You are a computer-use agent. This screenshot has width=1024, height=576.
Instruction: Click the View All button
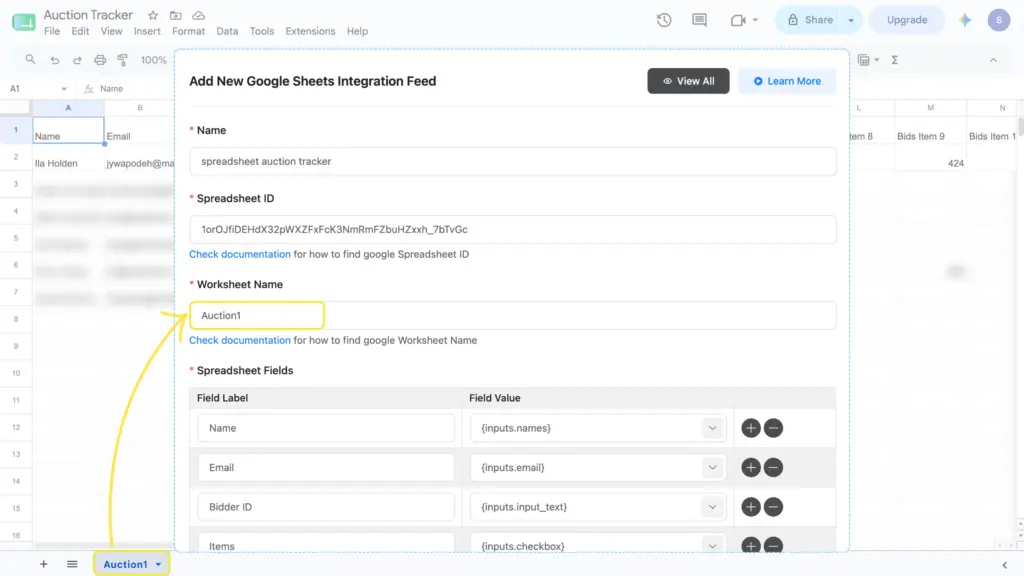688,81
